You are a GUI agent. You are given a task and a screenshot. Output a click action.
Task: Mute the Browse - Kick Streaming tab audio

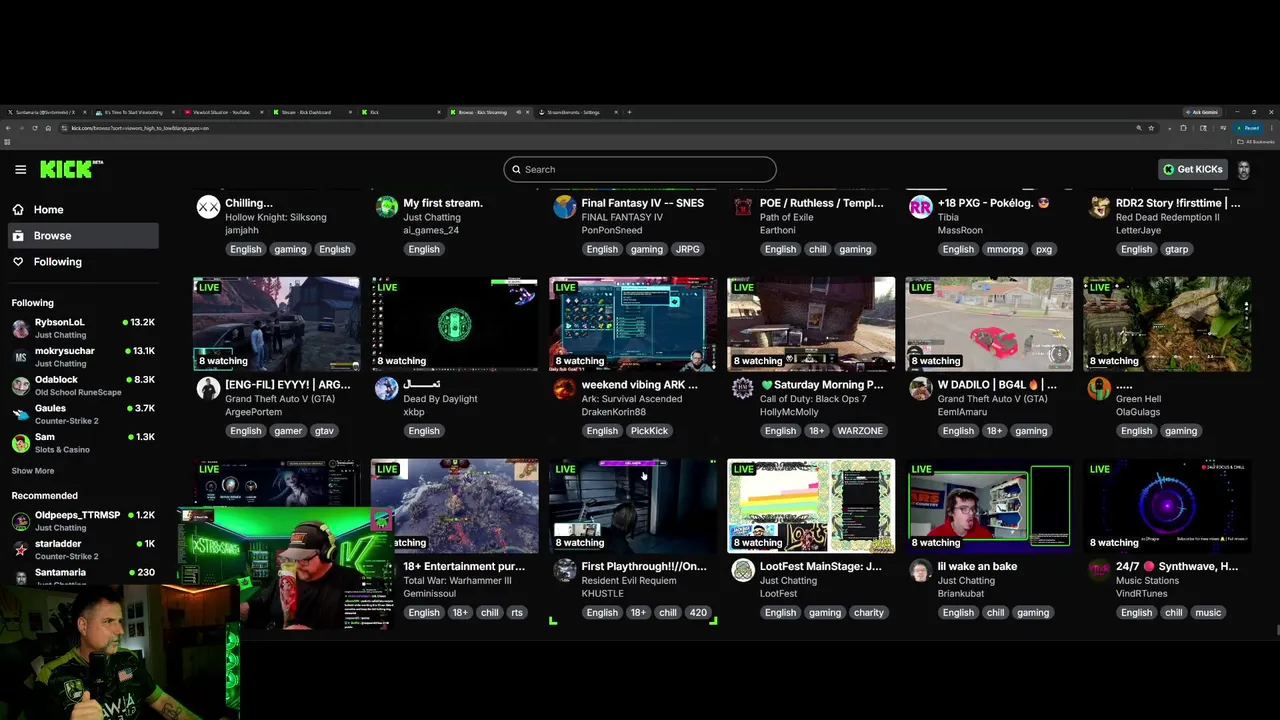518,112
